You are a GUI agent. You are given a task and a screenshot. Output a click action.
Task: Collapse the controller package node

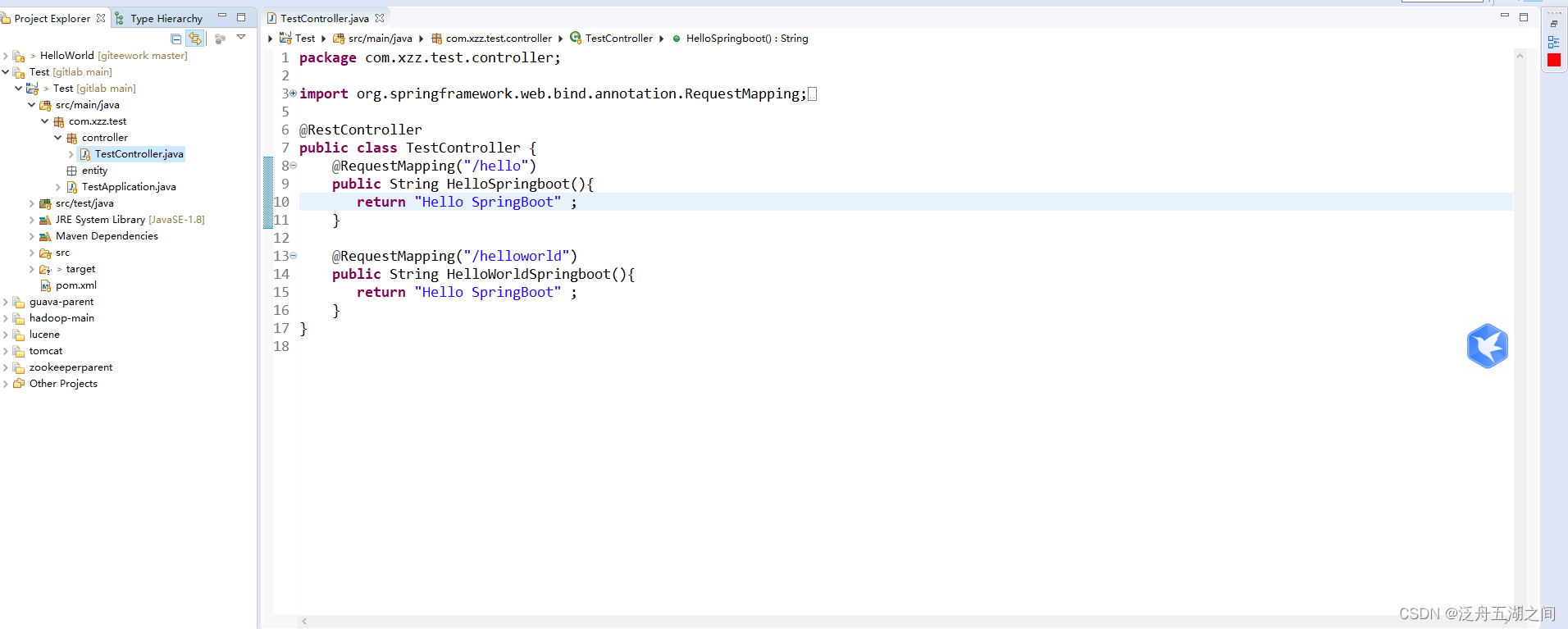(x=58, y=138)
